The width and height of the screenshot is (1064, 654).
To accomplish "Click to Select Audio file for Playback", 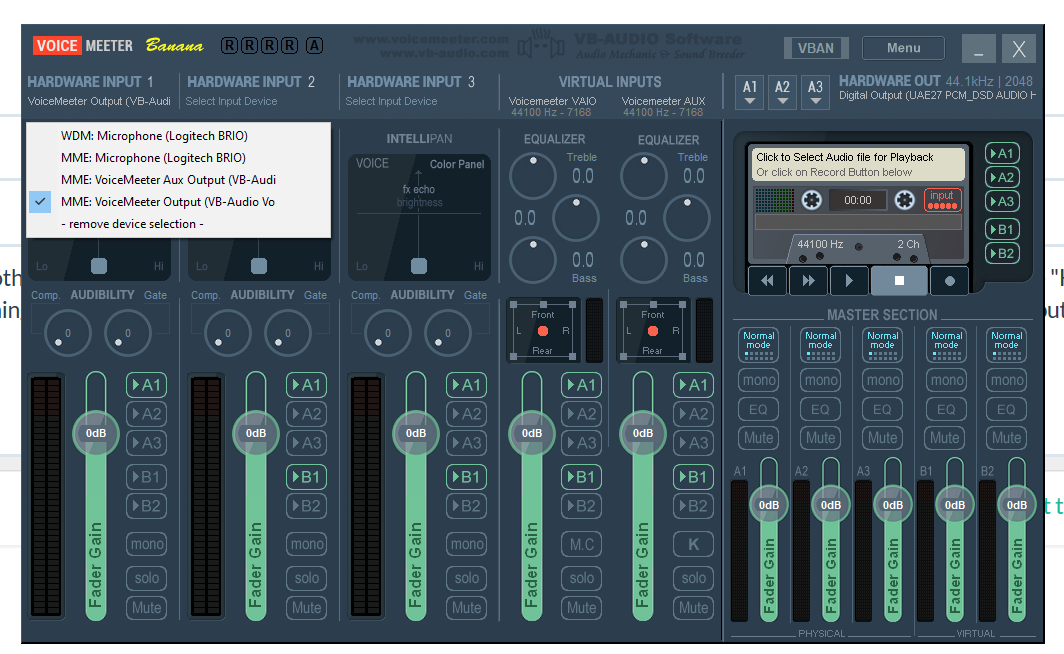I will pos(860,164).
